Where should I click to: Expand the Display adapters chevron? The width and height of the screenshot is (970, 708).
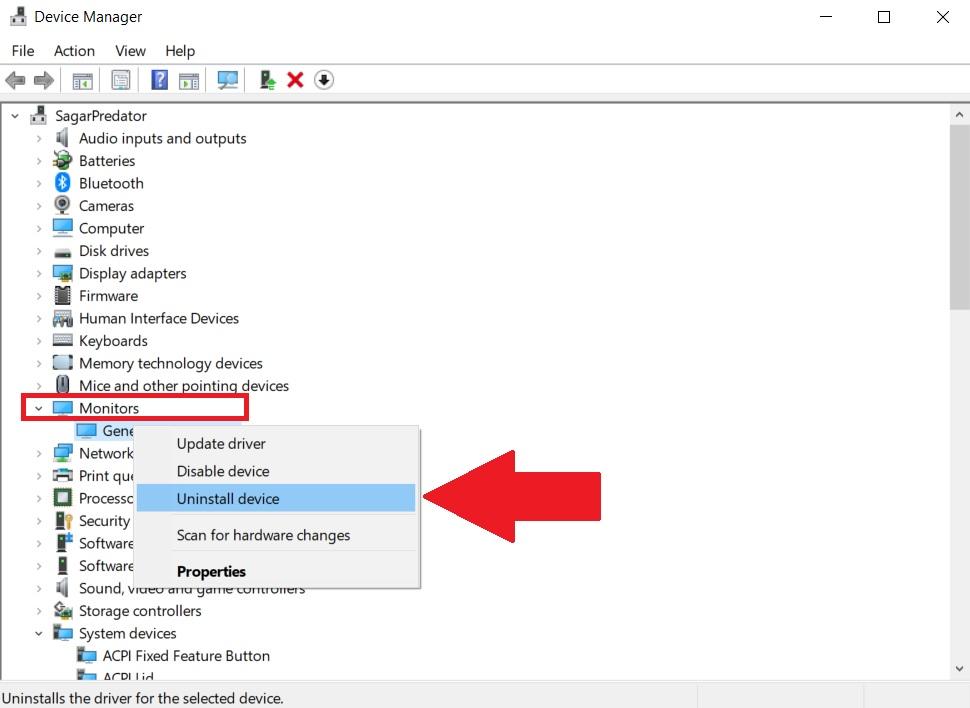click(39, 273)
